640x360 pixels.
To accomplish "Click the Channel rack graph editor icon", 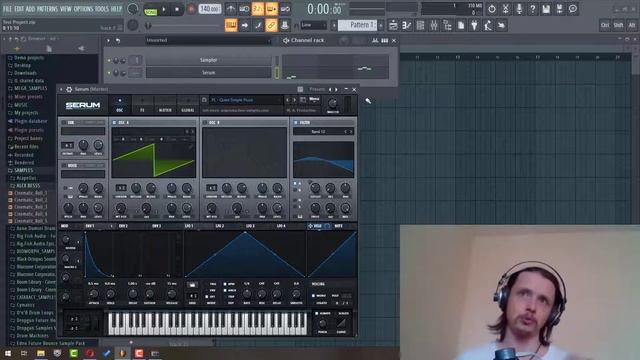I will [x=375, y=40].
